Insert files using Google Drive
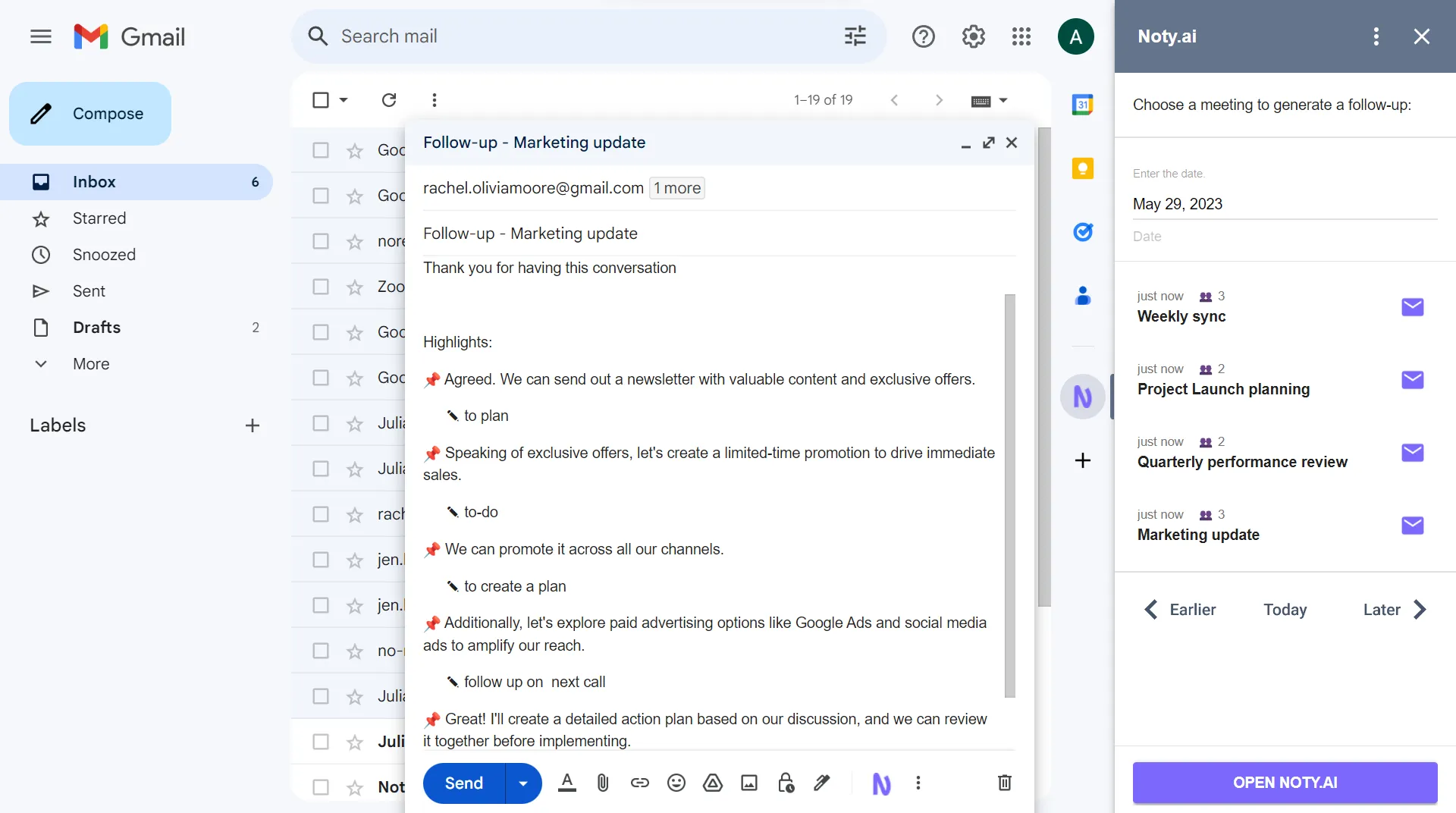 tap(712, 783)
